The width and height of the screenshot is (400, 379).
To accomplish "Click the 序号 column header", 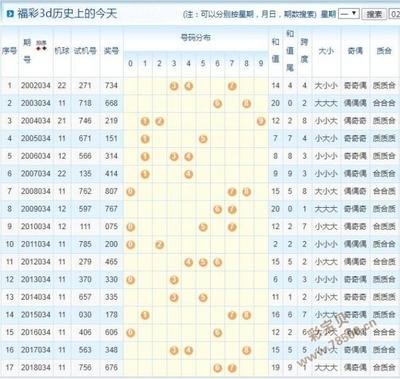I will pyautogui.click(x=9, y=51).
